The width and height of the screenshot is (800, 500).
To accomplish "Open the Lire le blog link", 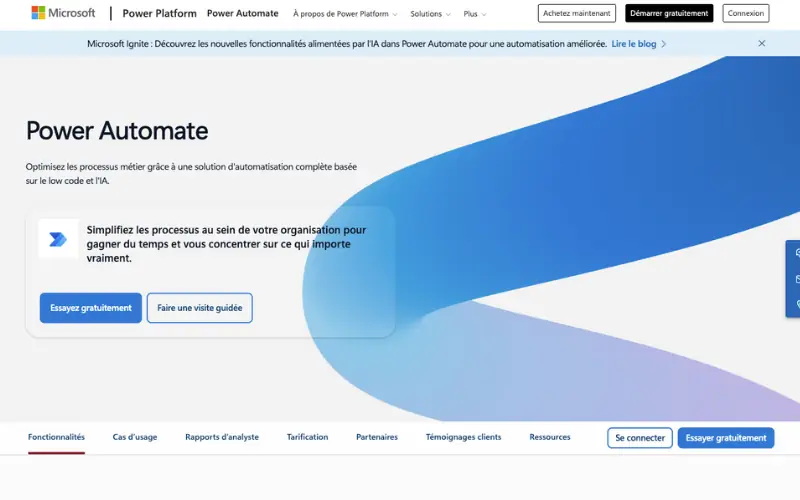I will click(x=634, y=44).
